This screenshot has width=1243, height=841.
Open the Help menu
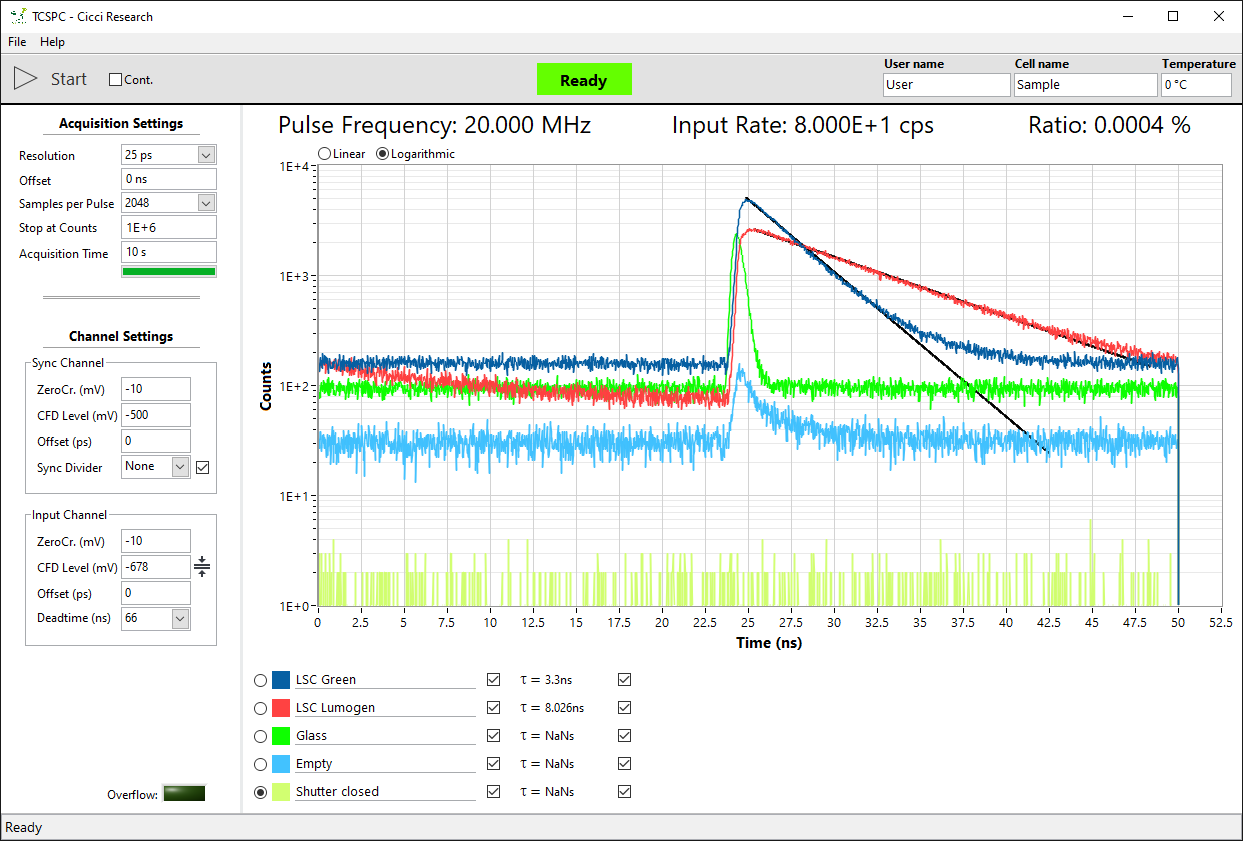(x=52, y=42)
